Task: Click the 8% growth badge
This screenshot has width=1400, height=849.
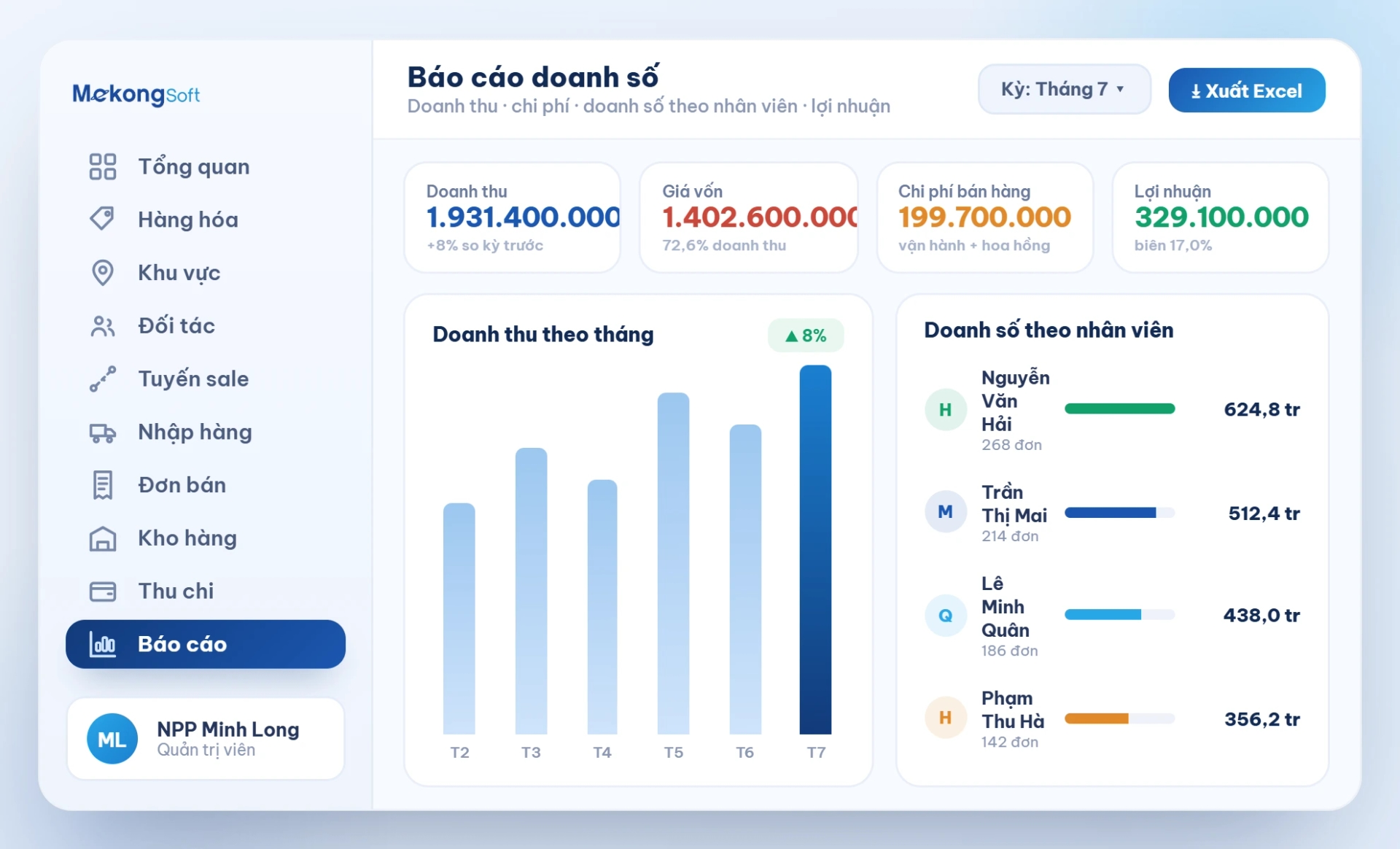Action: pos(806,336)
